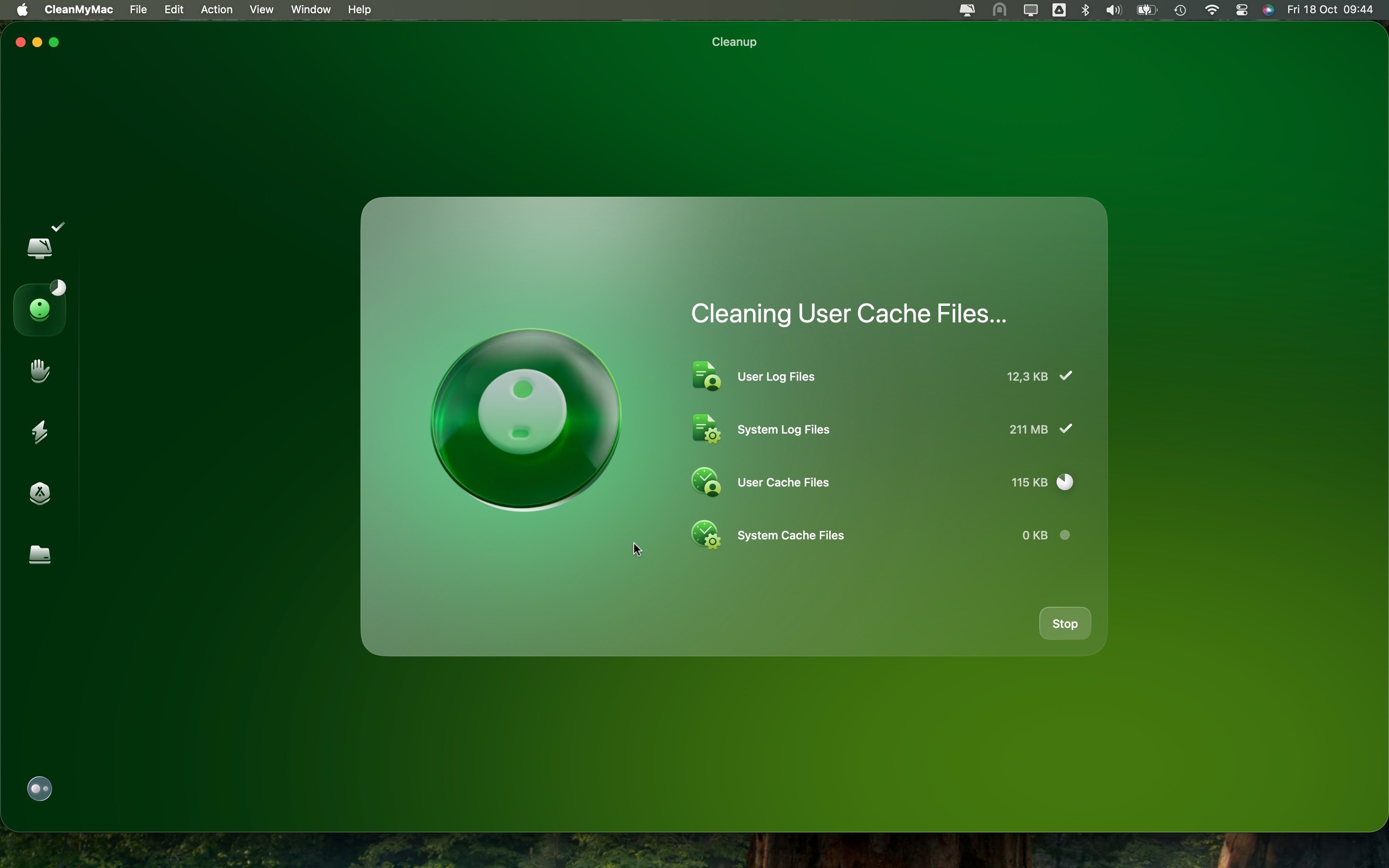Click the bottom floating orb widget
1389x868 pixels.
point(40,789)
